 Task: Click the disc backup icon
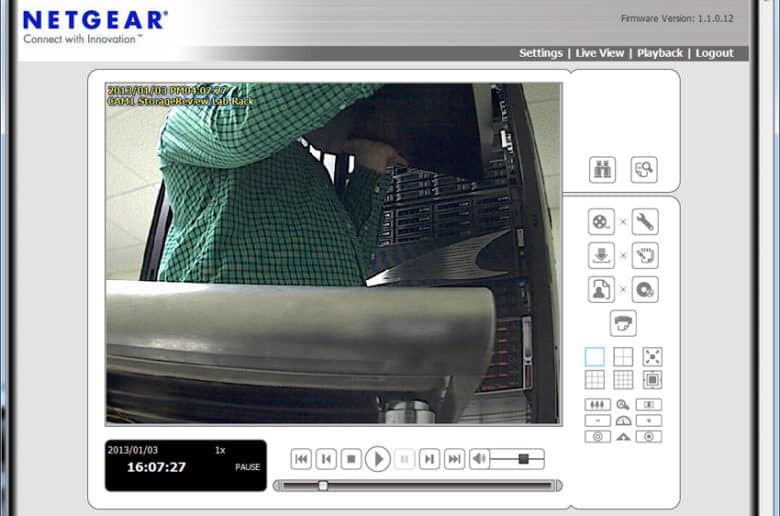pos(645,289)
